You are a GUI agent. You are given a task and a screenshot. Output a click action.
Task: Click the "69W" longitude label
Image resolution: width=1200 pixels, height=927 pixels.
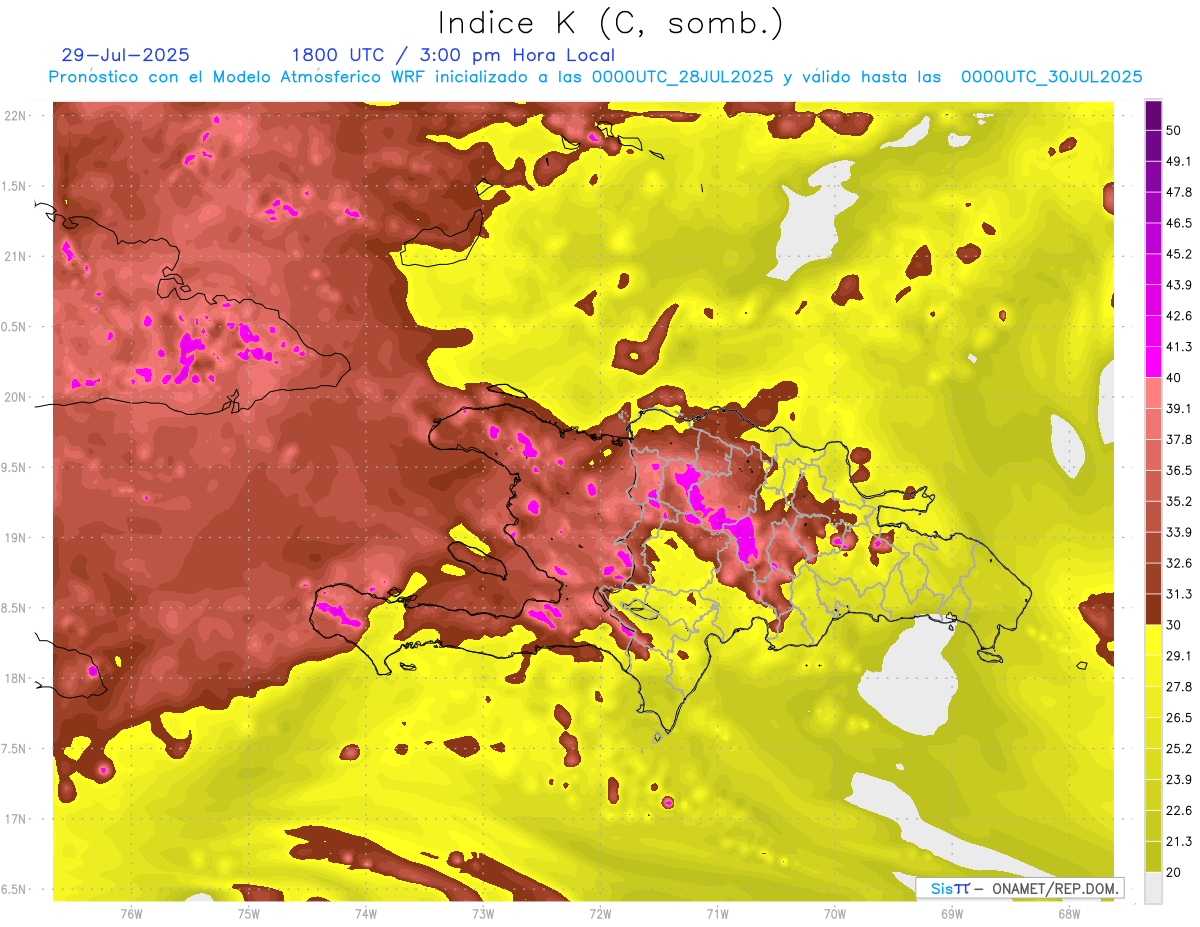(x=952, y=914)
